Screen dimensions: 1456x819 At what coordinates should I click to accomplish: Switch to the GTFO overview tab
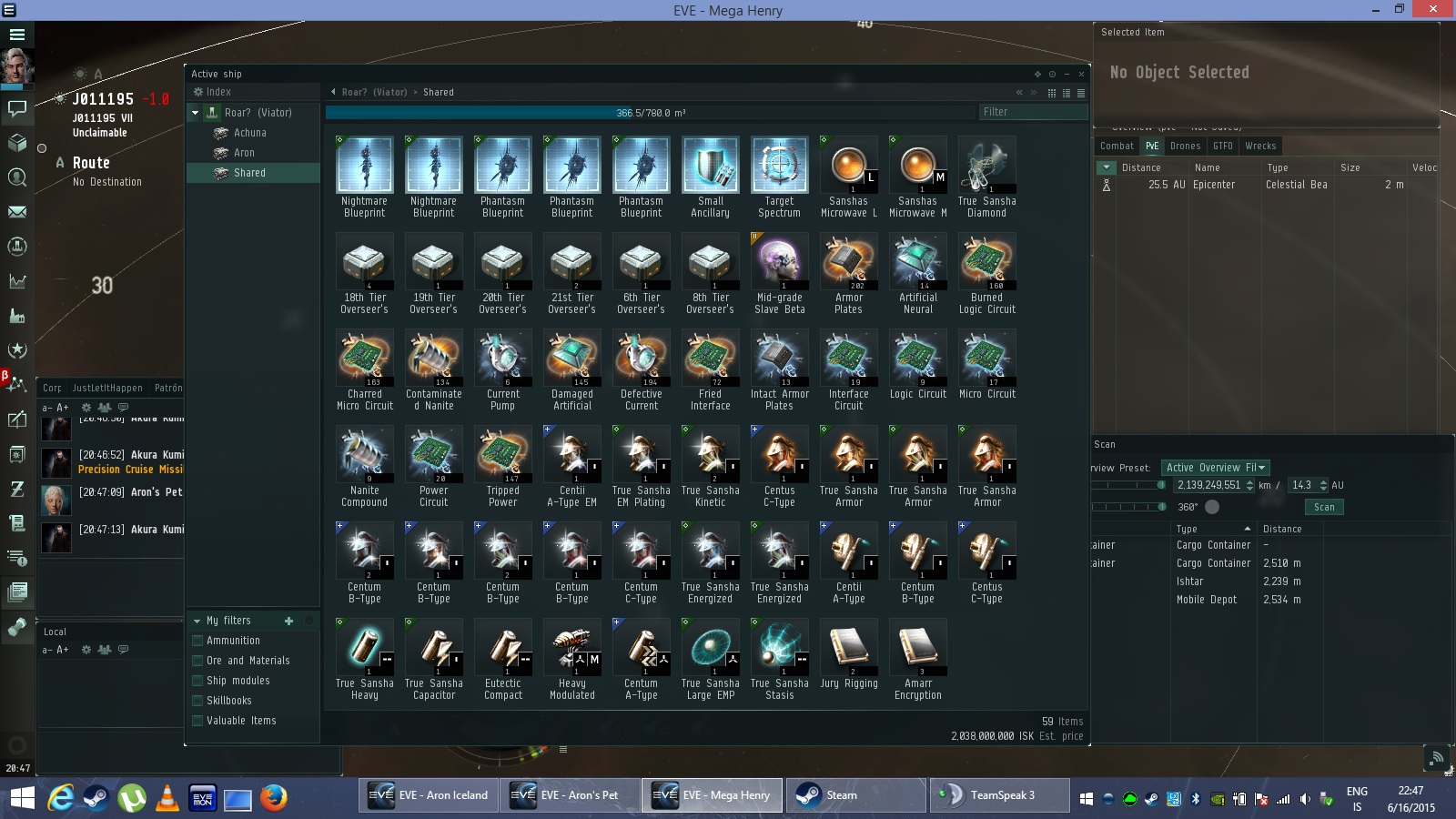(1223, 146)
